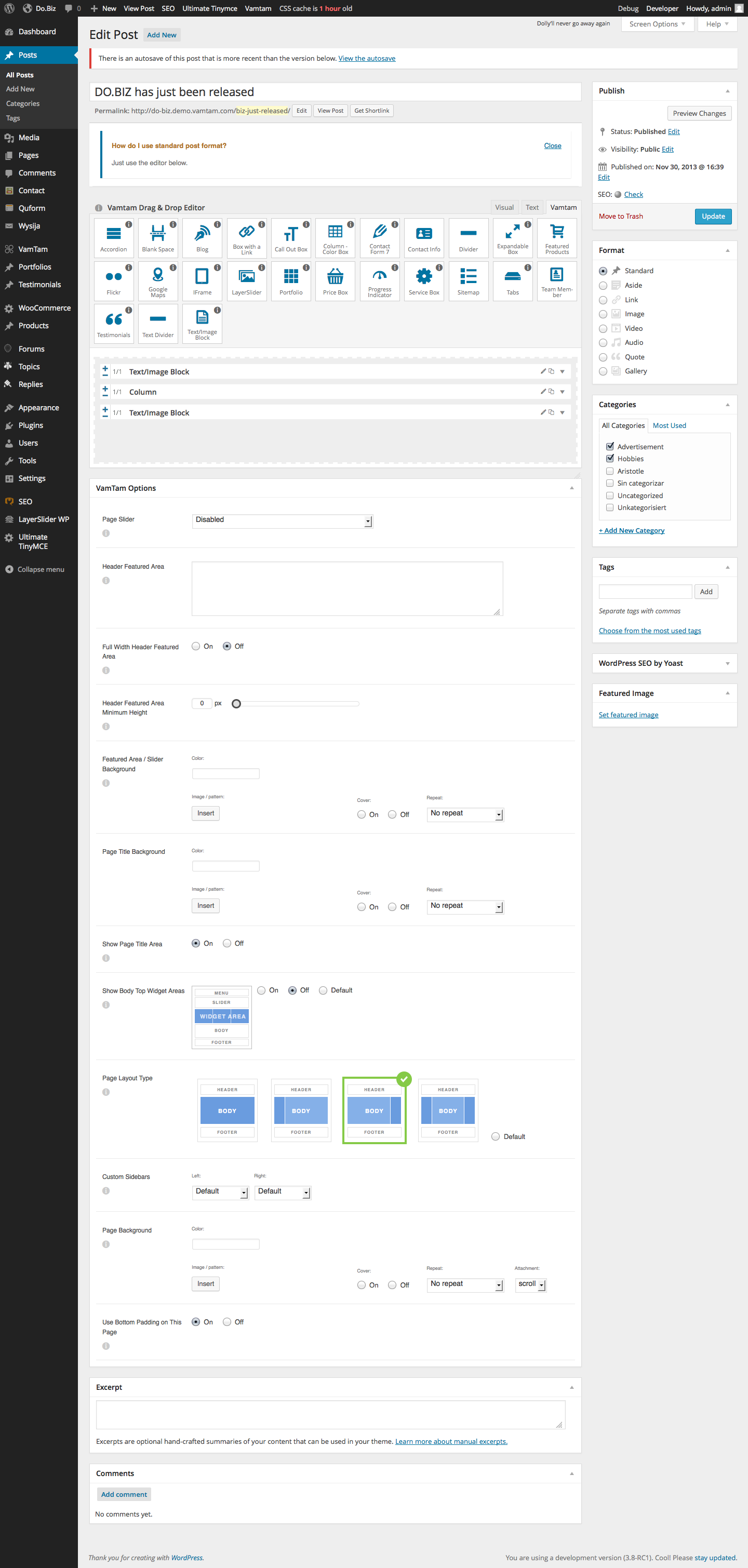
Task: Insert an Accordion element
Action: point(114,238)
